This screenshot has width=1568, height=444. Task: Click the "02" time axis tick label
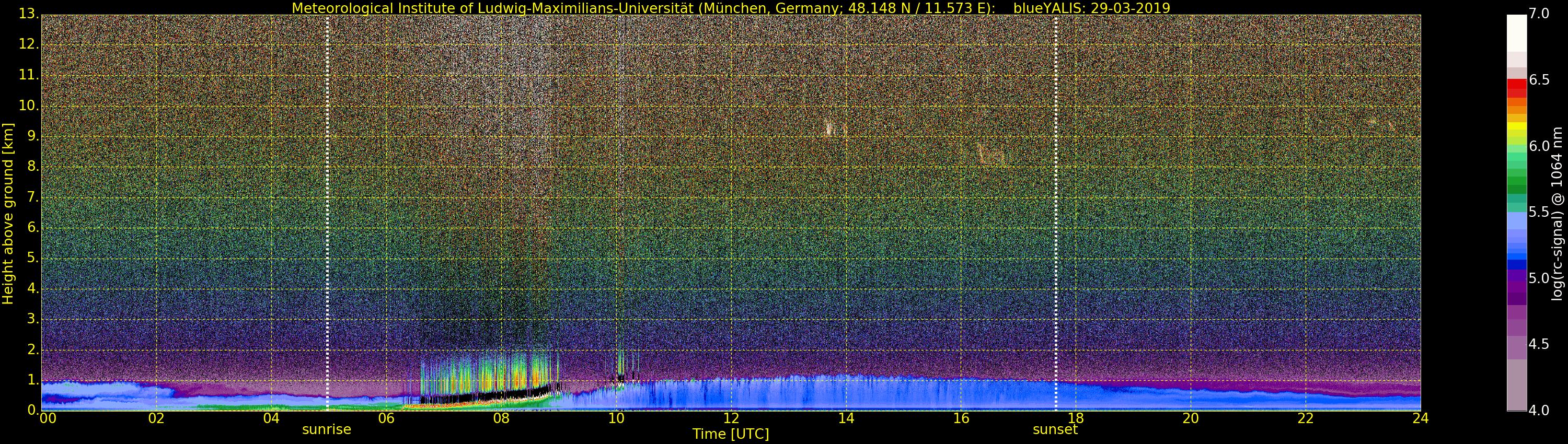tap(156, 418)
